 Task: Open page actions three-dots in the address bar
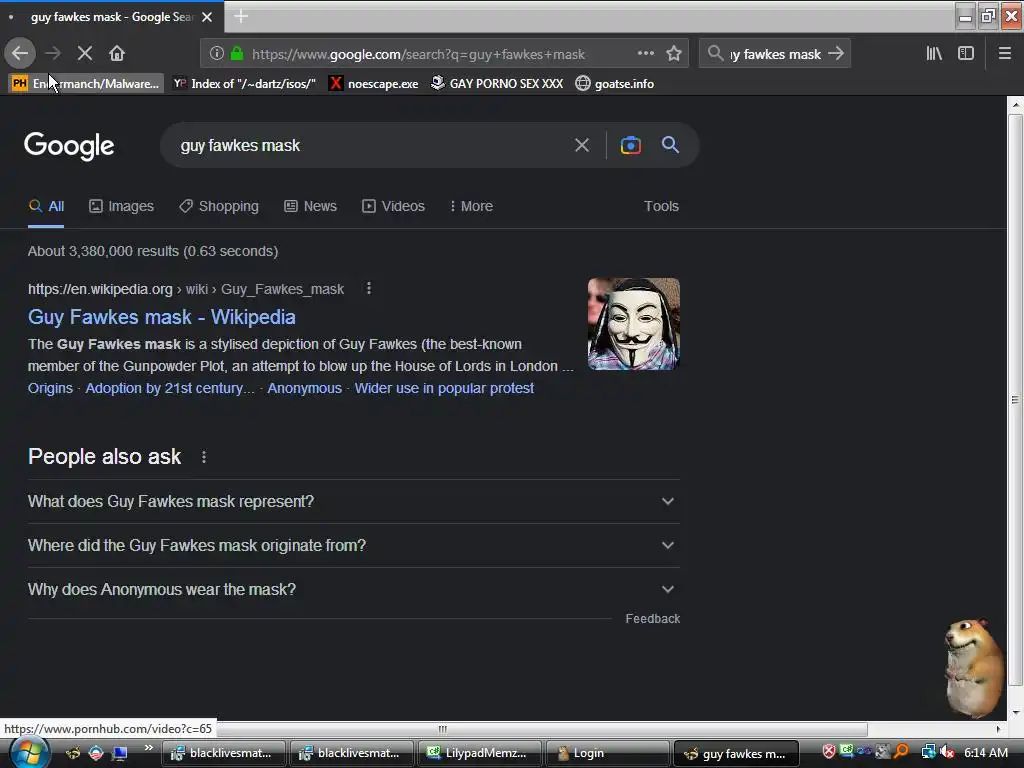(x=646, y=54)
